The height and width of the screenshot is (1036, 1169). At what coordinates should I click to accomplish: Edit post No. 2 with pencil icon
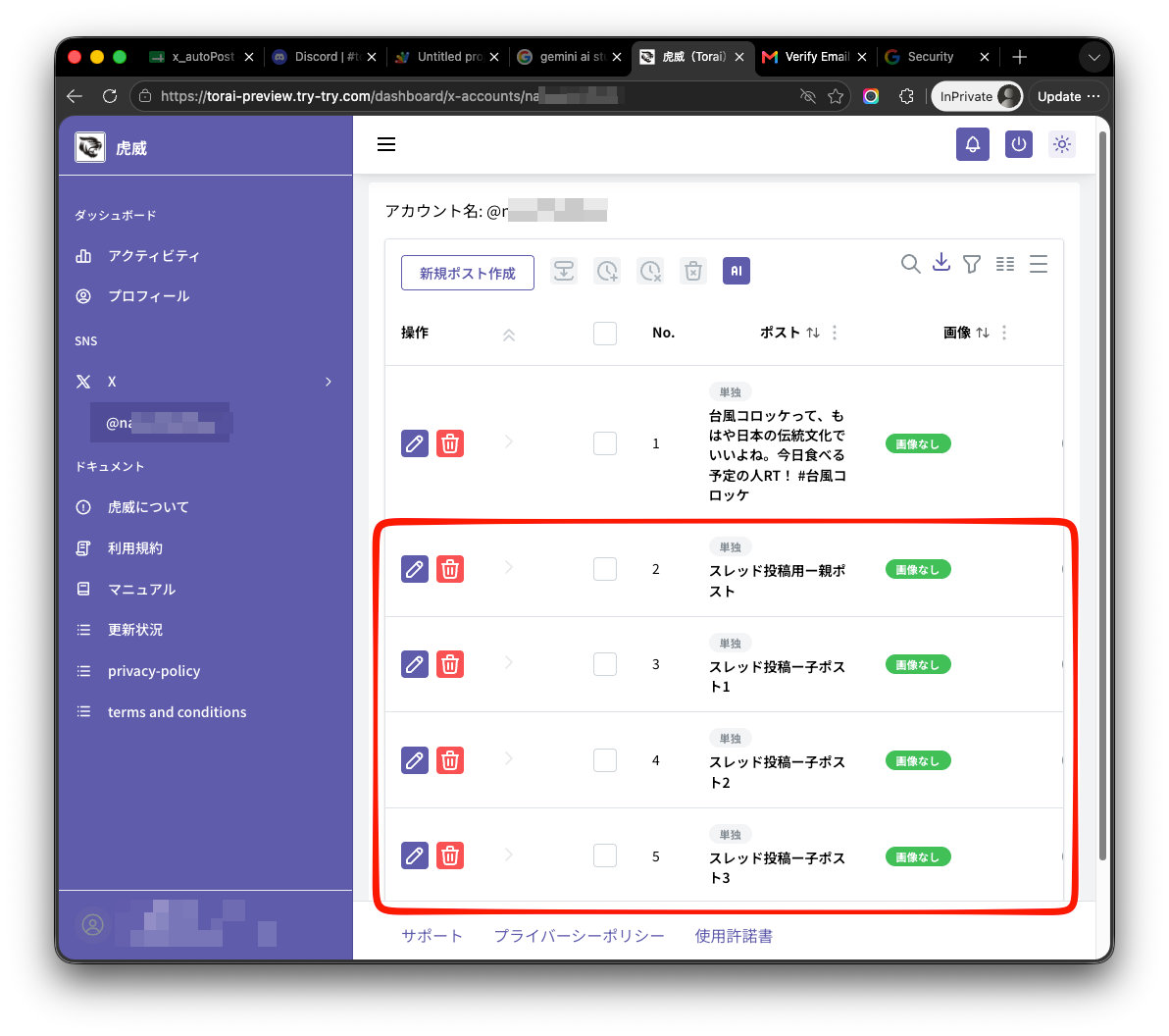point(415,569)
